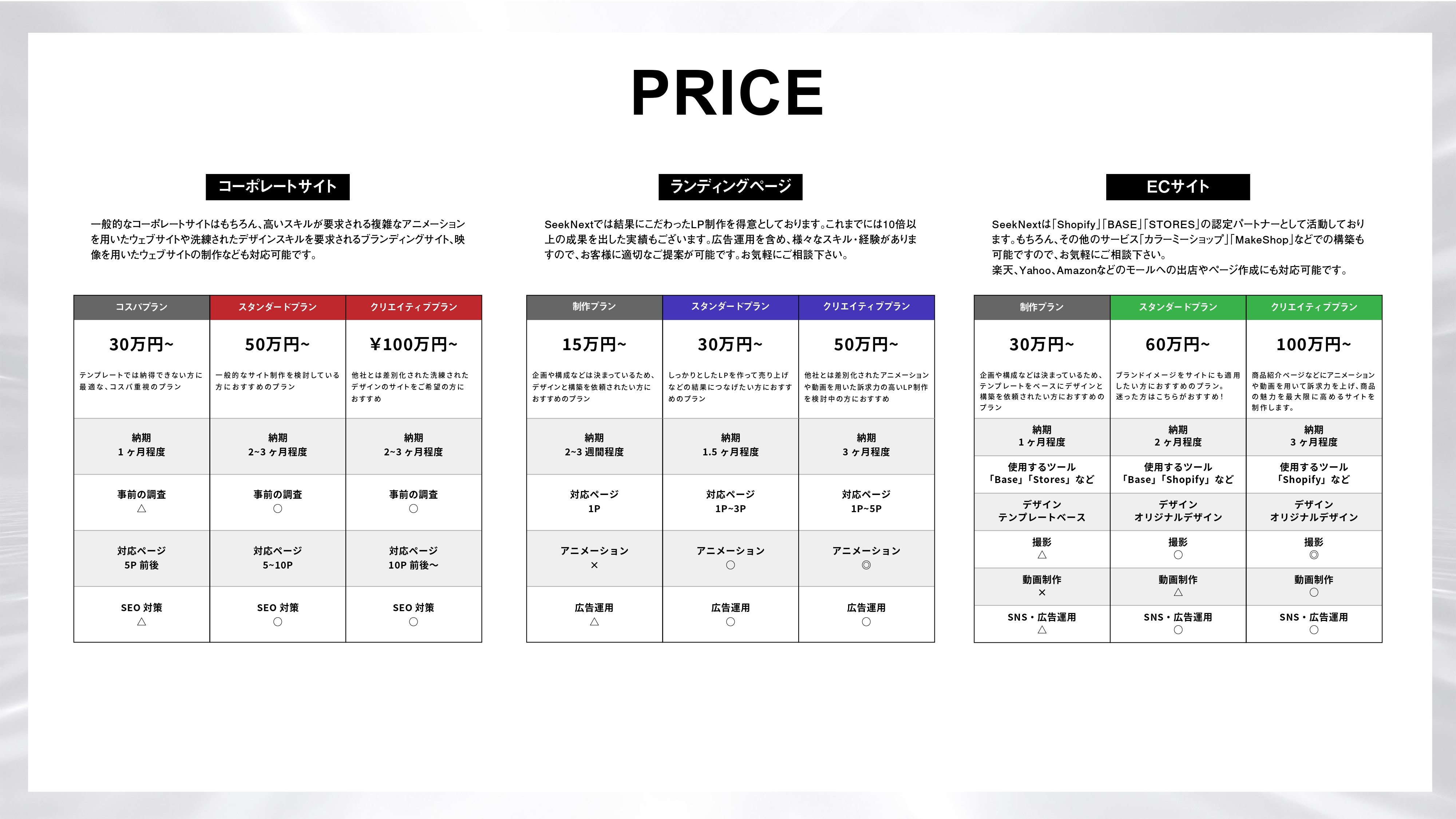Image resolution: width=1456 pixels, height=819 pixels.
Task: Select the gray コスパプラン header
Action: tap(141, 307)
